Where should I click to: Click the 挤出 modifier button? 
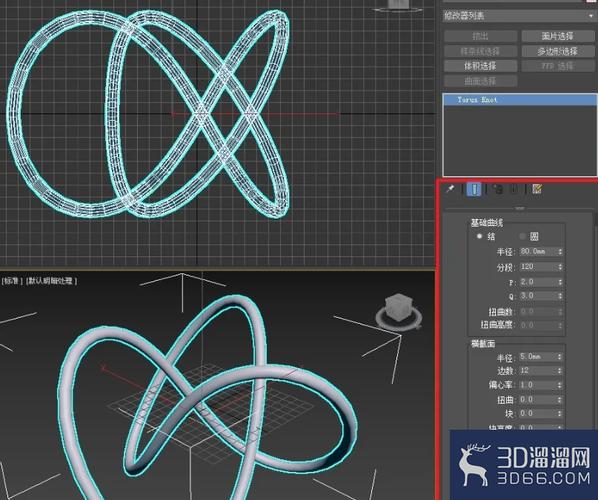click(x=481, y=36)
